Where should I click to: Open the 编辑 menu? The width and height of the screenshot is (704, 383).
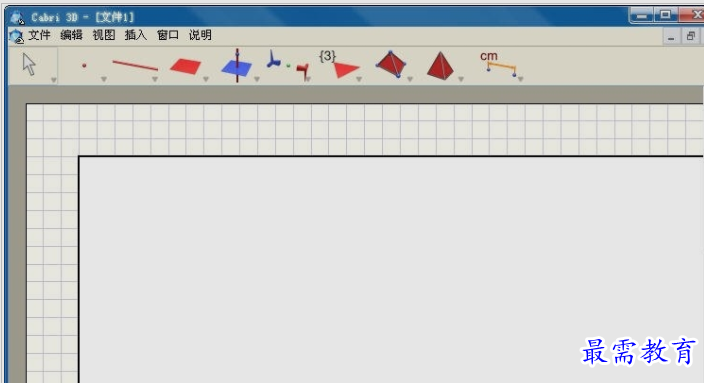pos(71,35)
